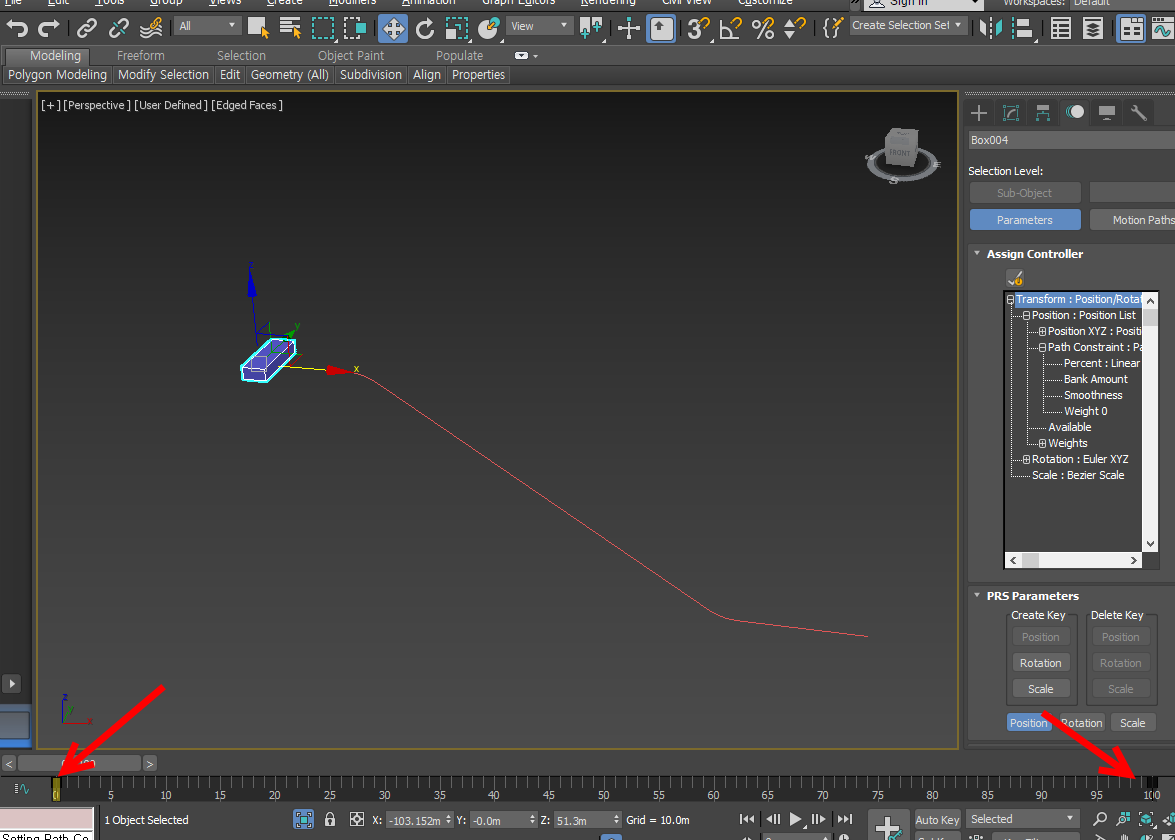Expand Weights node in controller tree
1175x840 pixels.
tap(1042, 444)
